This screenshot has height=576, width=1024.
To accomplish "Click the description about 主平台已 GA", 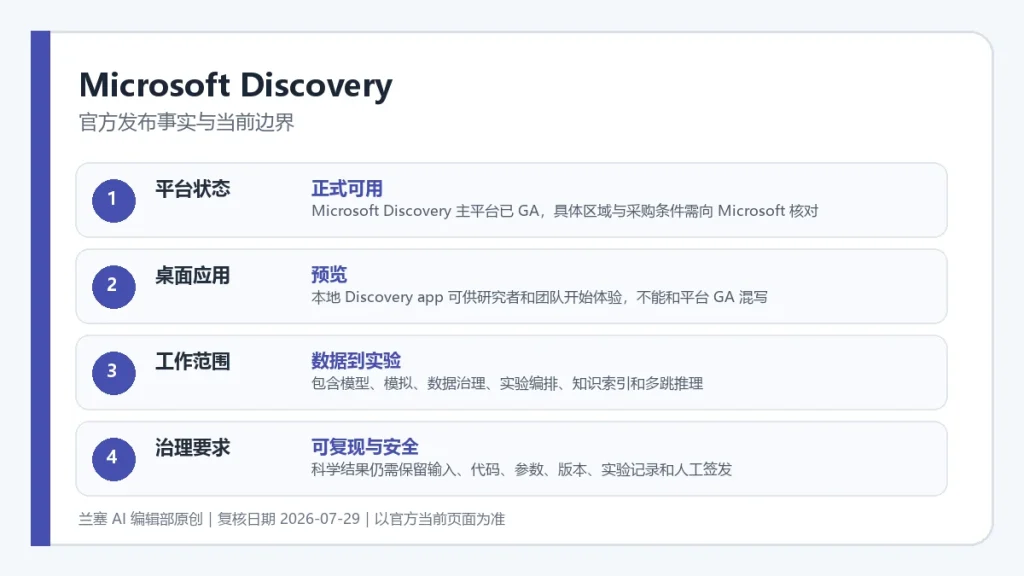I will tap(565, 211).
